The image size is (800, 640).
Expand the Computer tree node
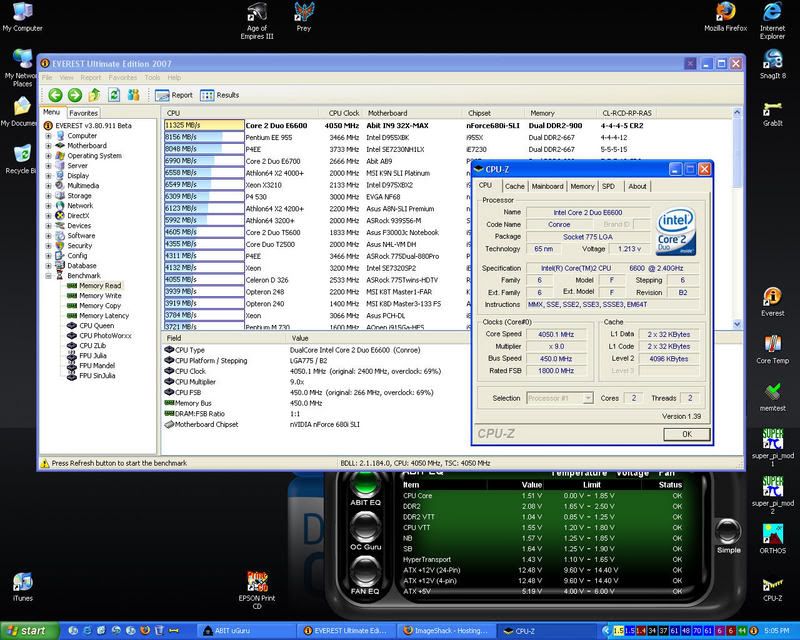tap(48, 136)
